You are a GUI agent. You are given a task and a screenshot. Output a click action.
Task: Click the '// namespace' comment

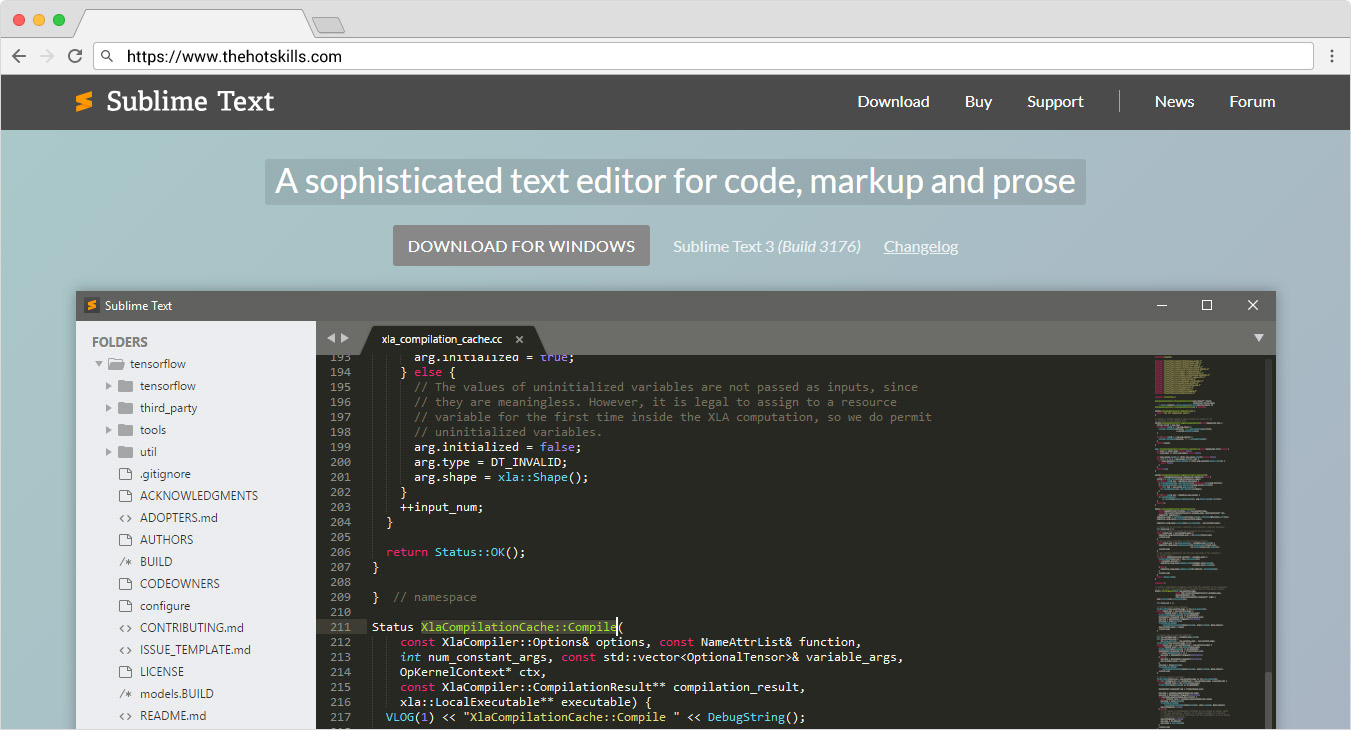435,597
